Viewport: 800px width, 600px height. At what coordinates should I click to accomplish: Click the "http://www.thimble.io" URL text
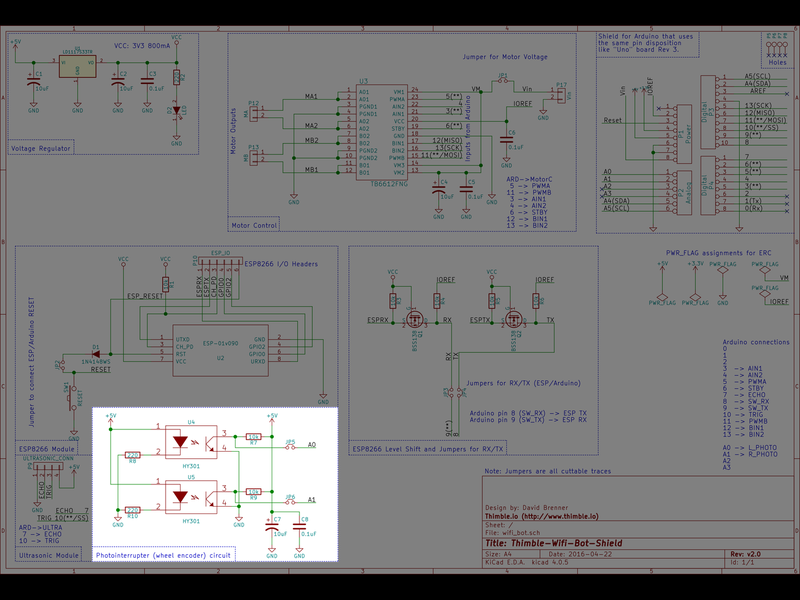pos(560,516)
